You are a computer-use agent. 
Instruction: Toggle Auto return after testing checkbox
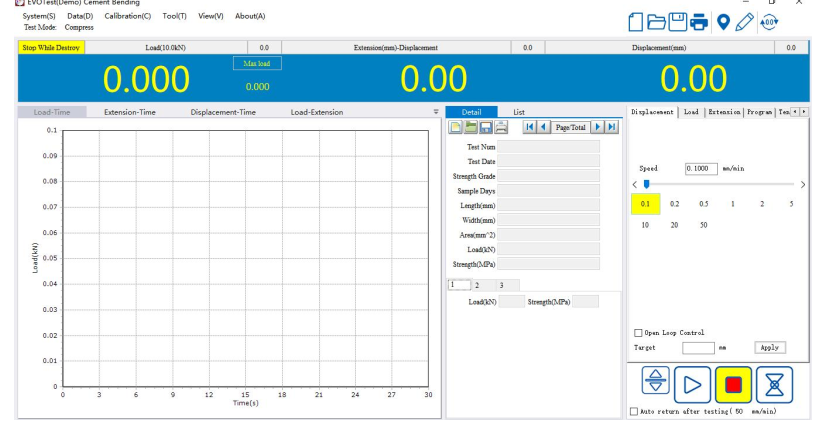coord(634,412)
